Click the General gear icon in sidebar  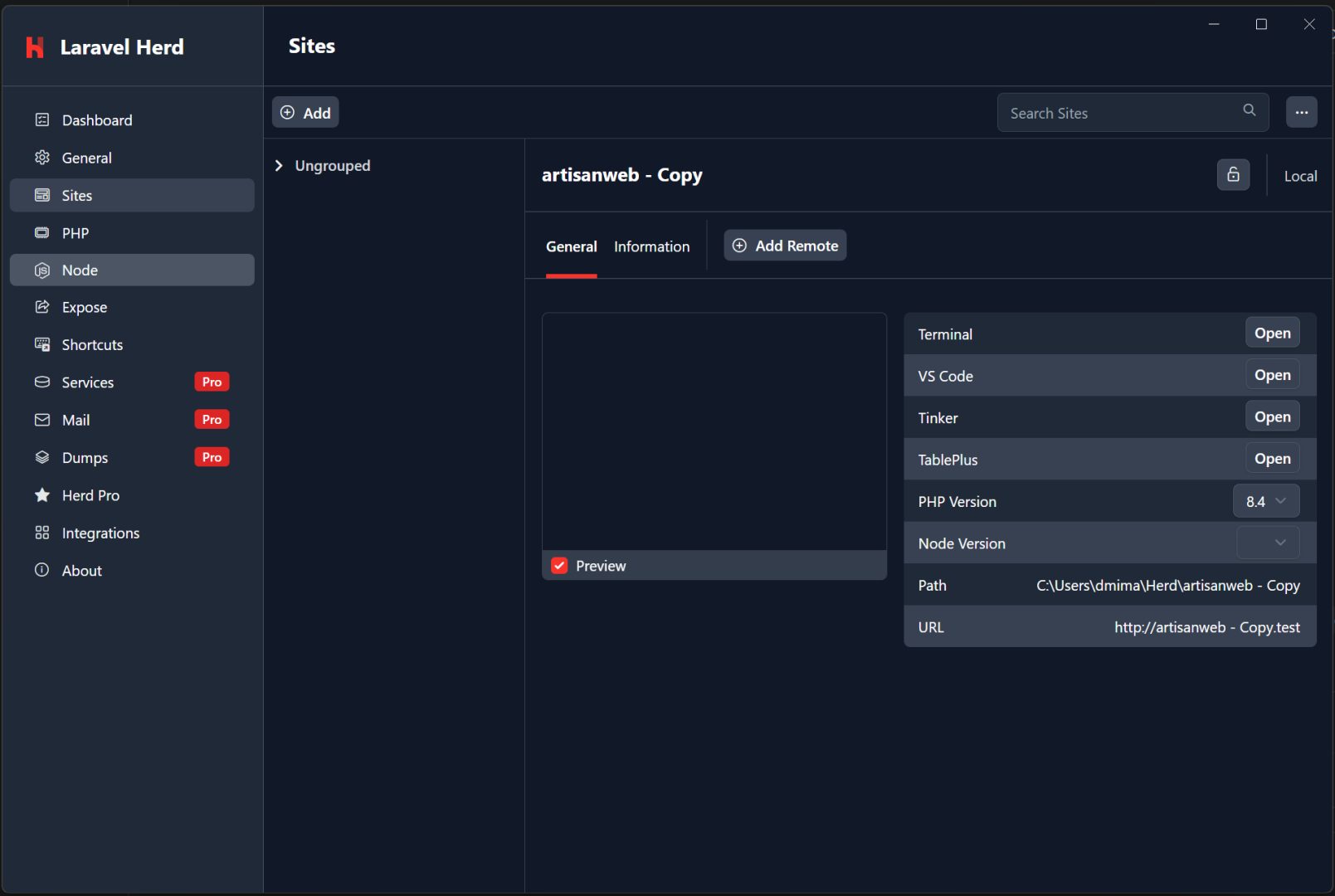42,158
